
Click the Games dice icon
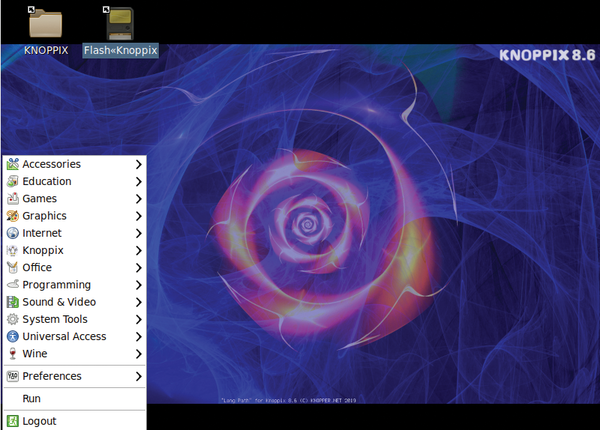(x=13, y=199)
